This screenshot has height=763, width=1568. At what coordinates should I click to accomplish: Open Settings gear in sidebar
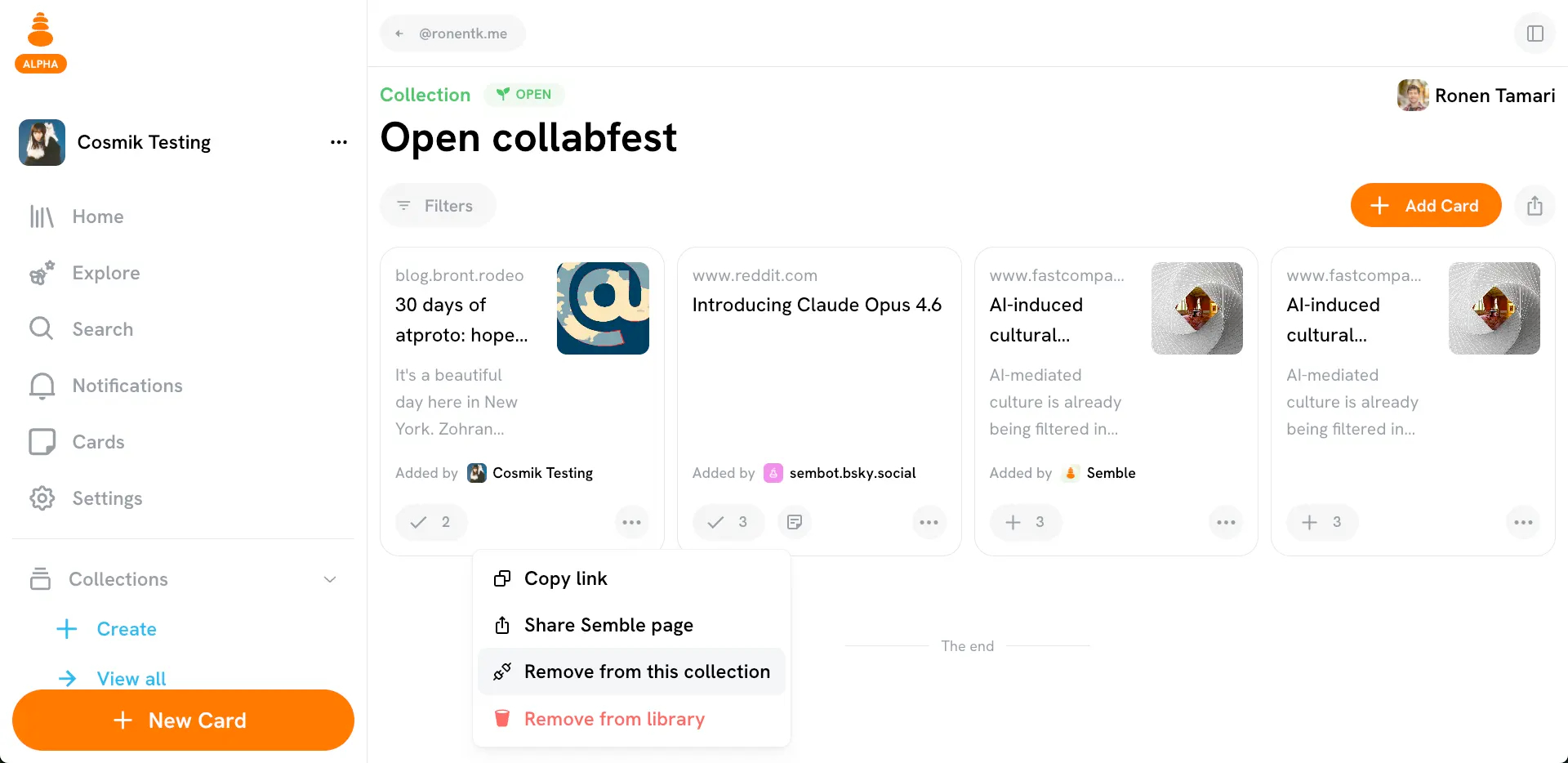[106, 498]
